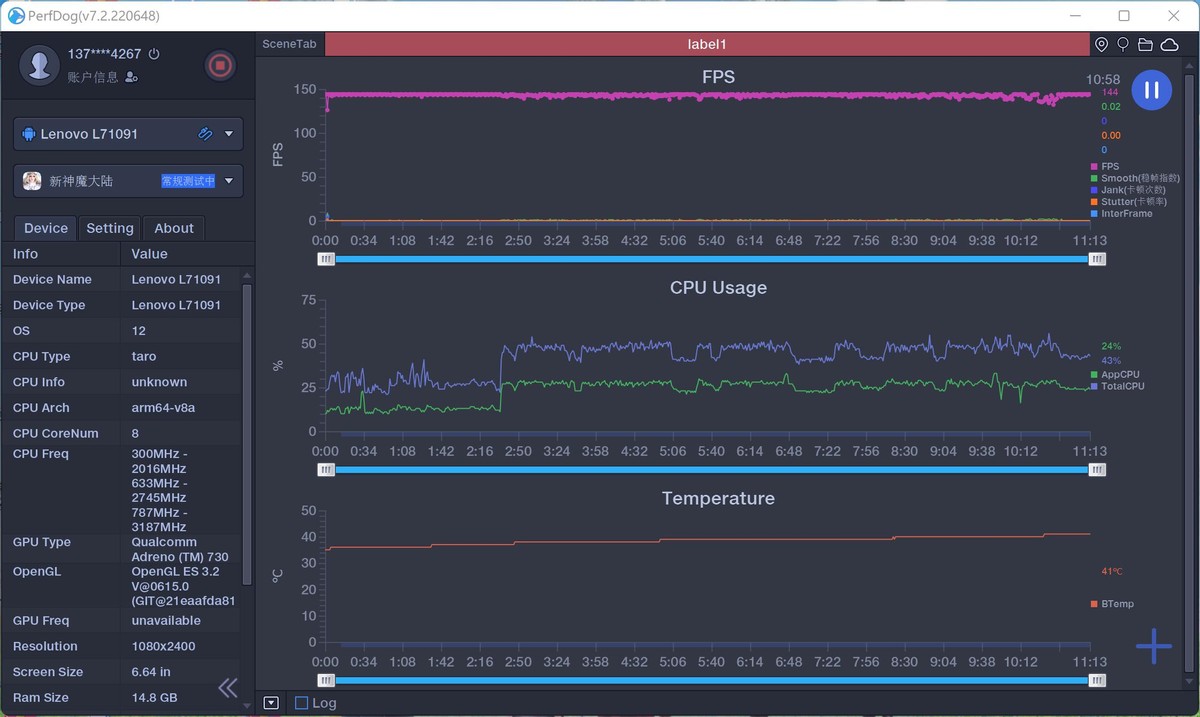Pause data collection with blue pause button

click(x=1151, y=90)
